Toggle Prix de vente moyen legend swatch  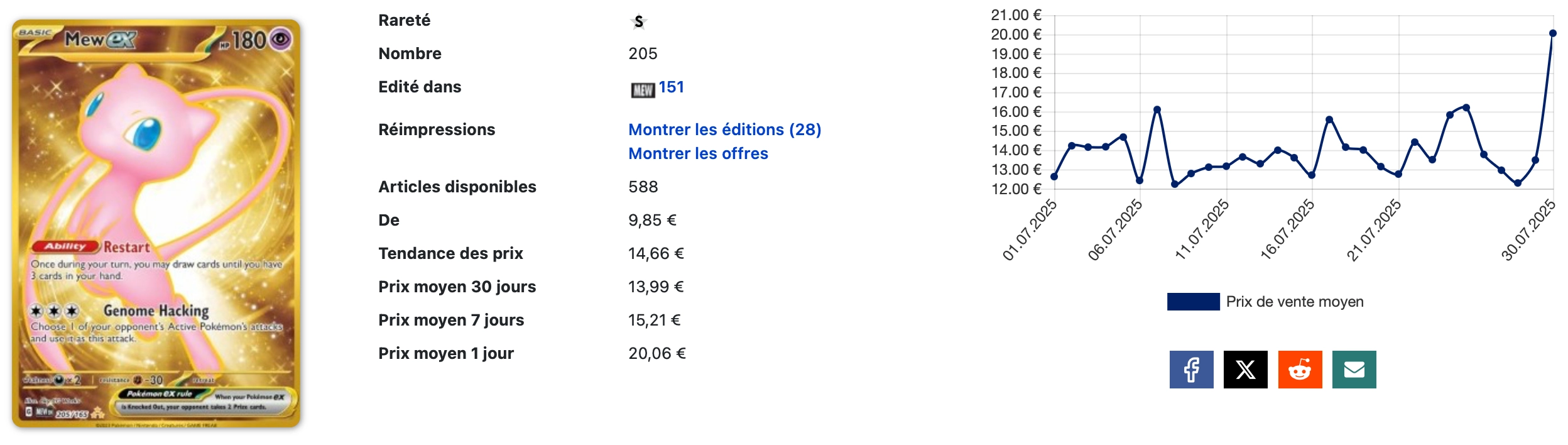[1193, 302]
